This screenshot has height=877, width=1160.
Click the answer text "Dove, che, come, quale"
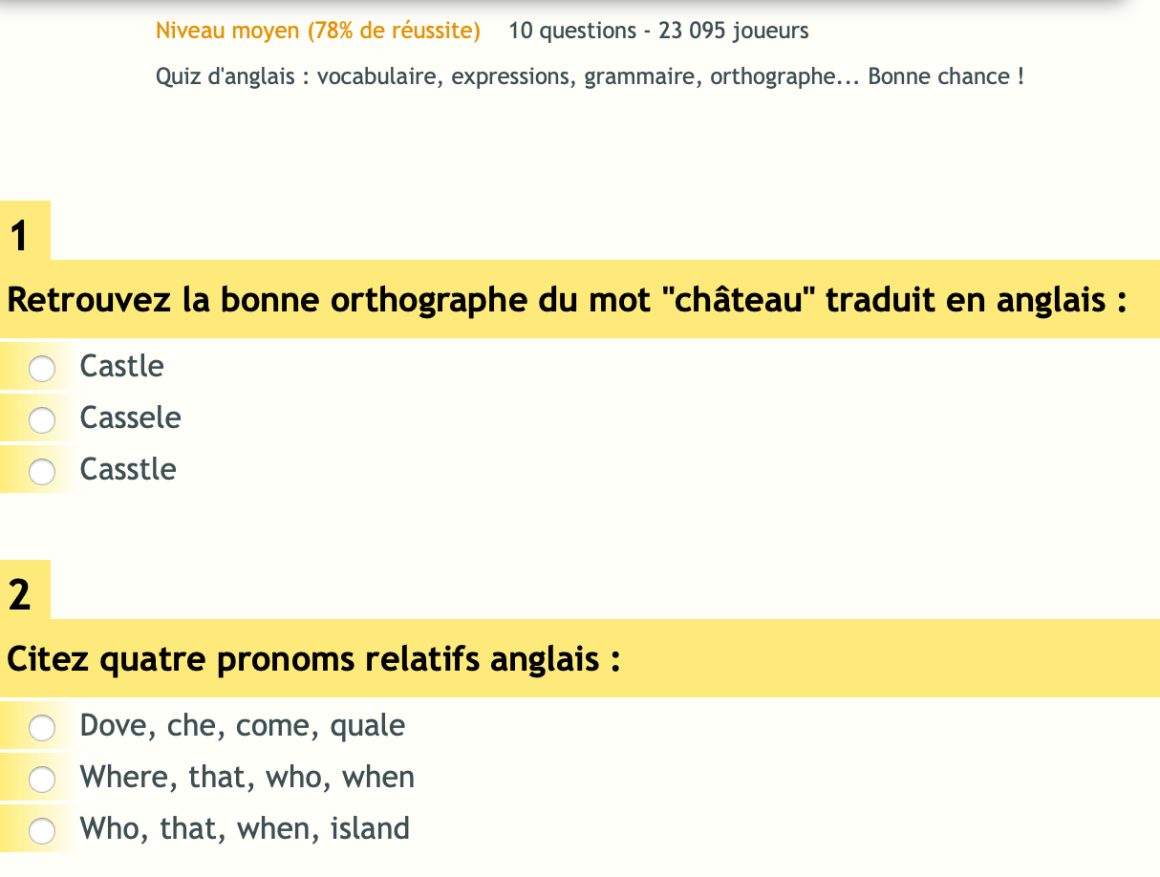(243, 726)
